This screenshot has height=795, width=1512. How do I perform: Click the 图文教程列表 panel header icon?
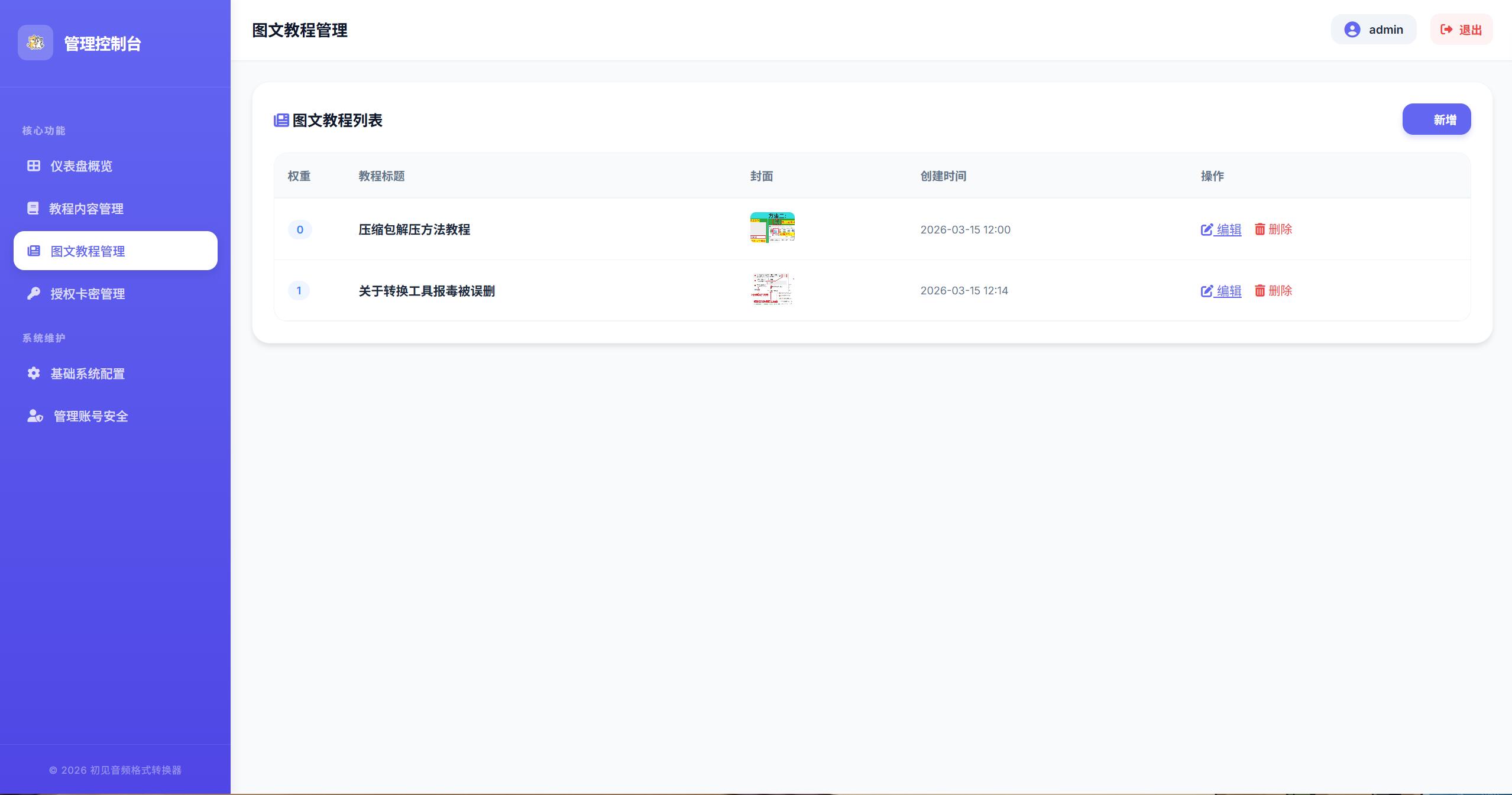coord(281,119)
